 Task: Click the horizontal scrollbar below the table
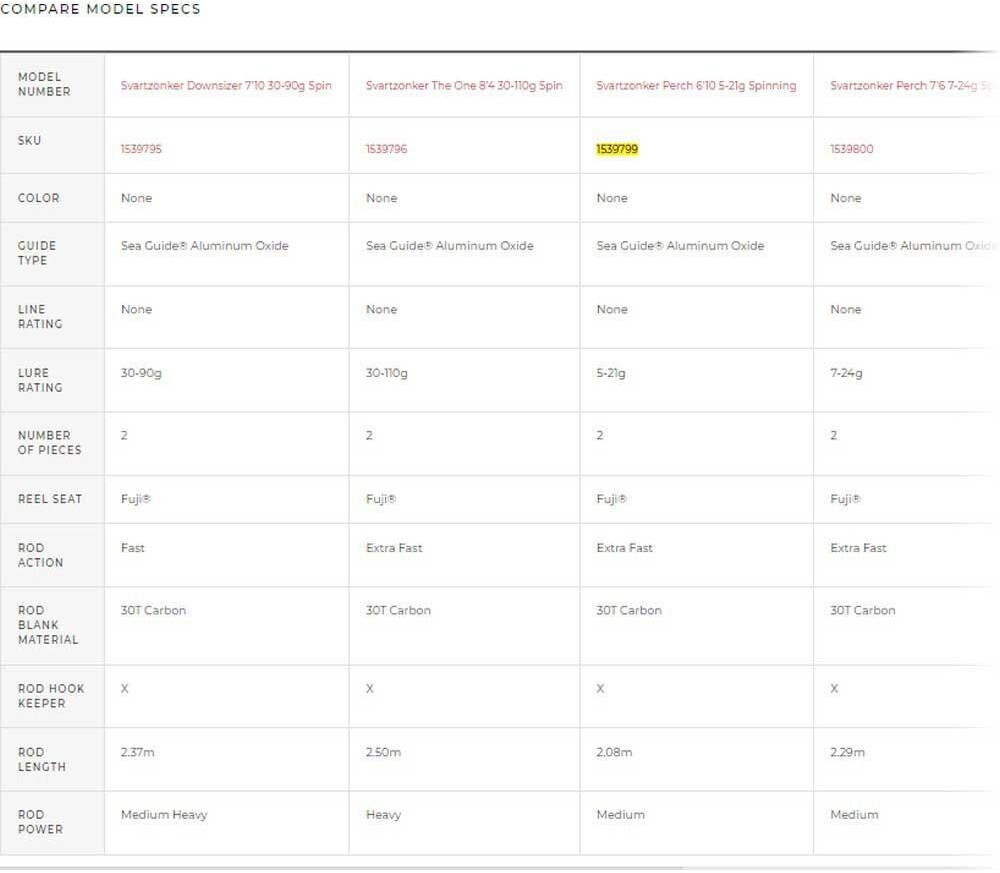click(x=340, y=868)
